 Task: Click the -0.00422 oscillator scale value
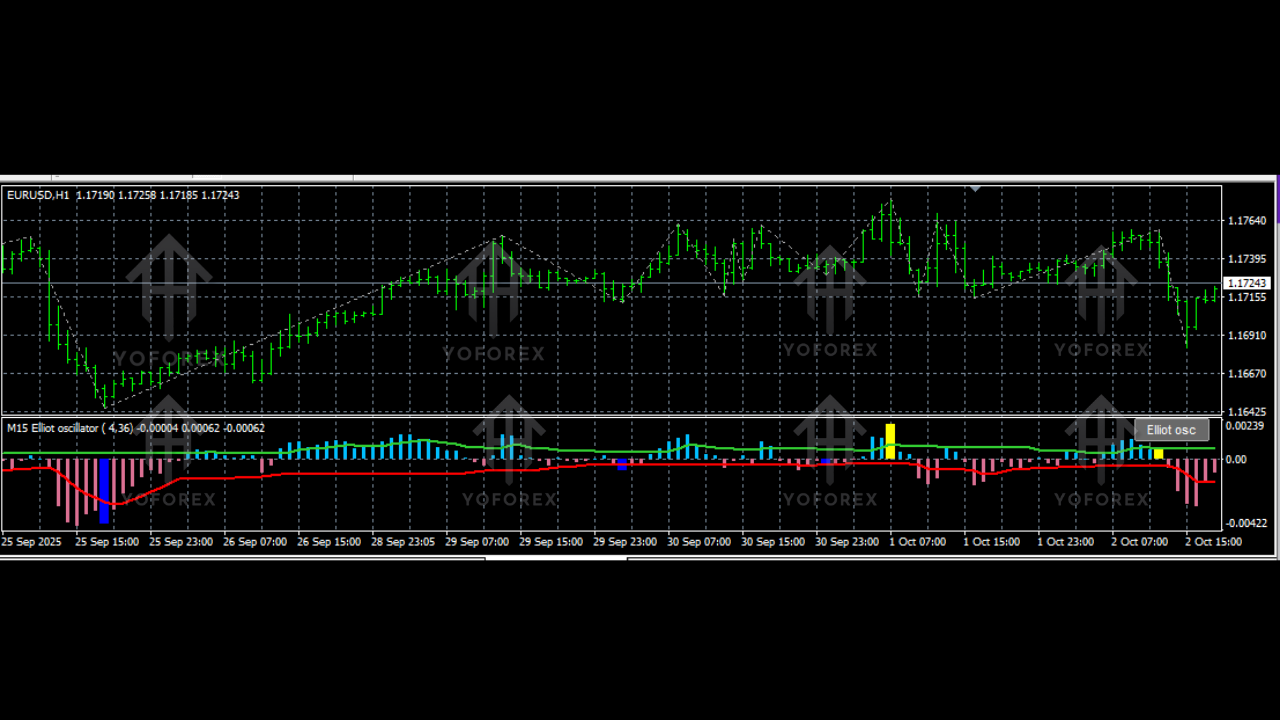[x=1246, y=524]
